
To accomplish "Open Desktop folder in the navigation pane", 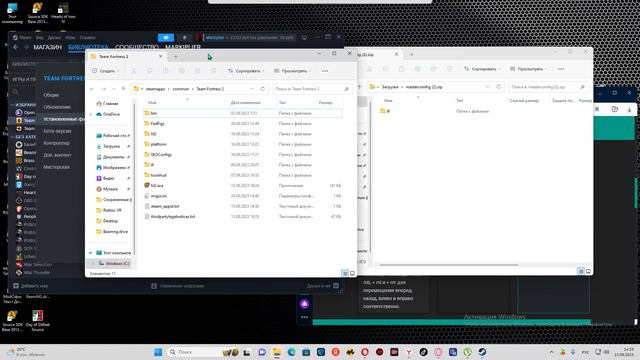I will click(107, 221).
